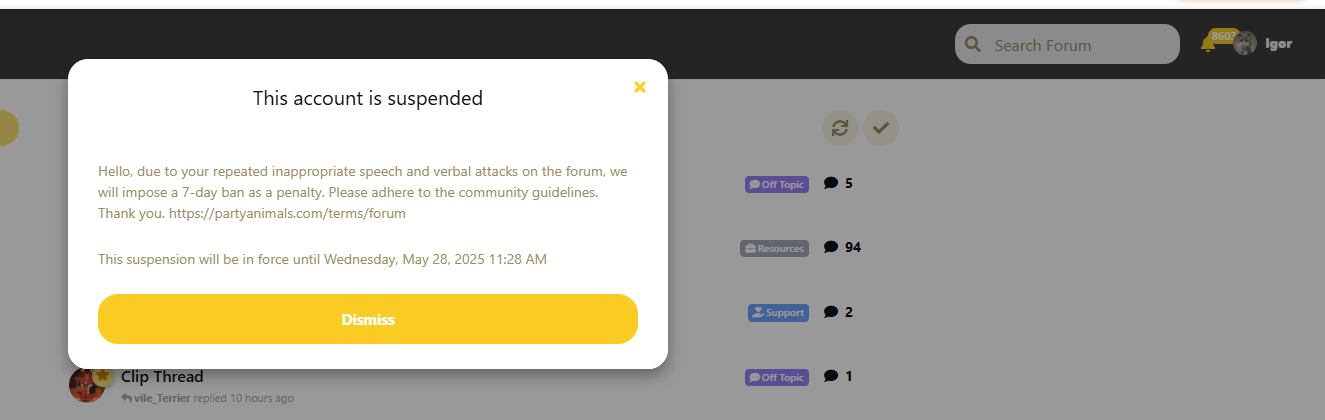Image resolution: width=1325 pixels, height=420 pixels.
Task: Open the Off Topic tag with 5 replies
Action: [x=777, y=184]
